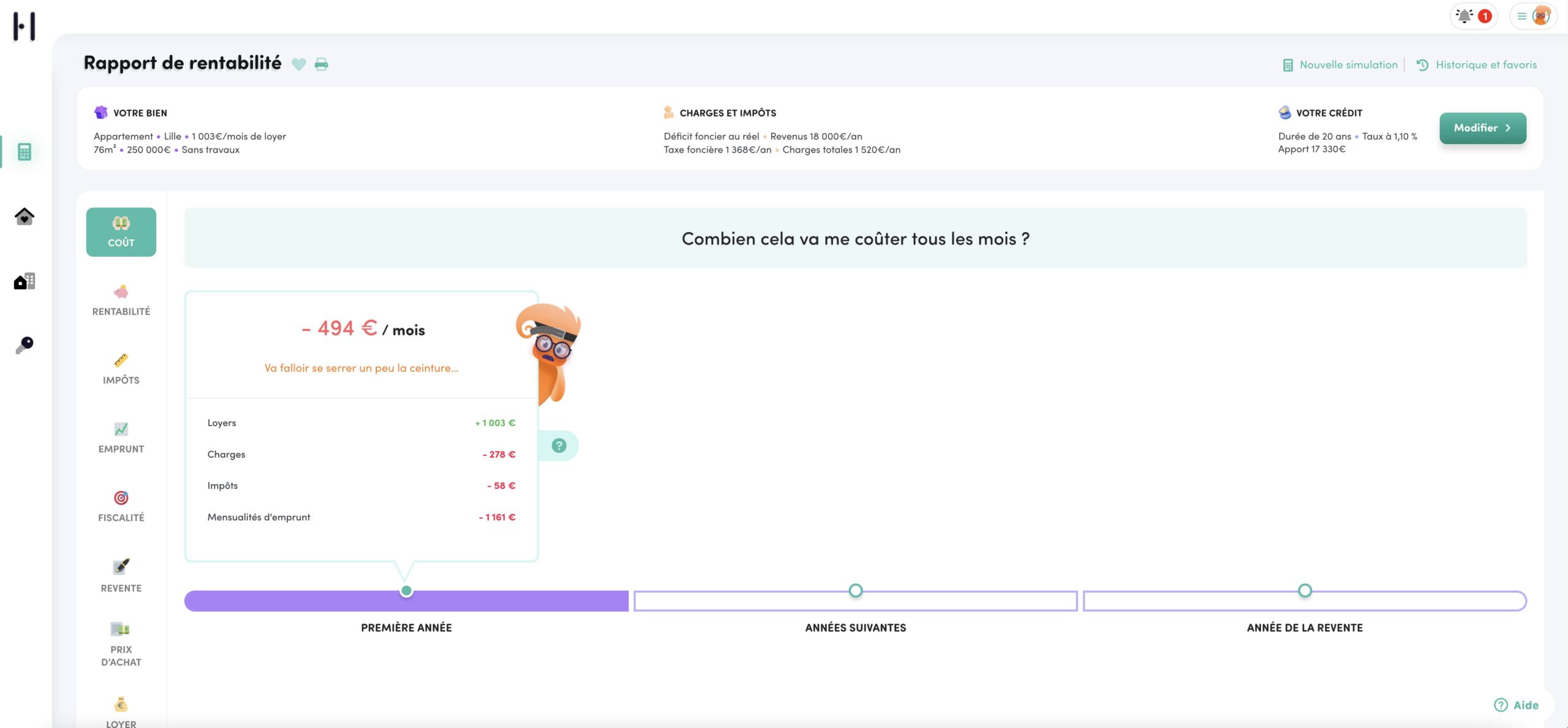Click the Hosman logo at top left

[x=24, y=26]
